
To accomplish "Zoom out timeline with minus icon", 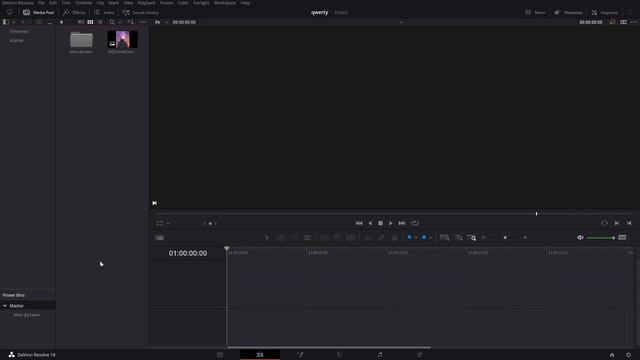I will 484,238.
